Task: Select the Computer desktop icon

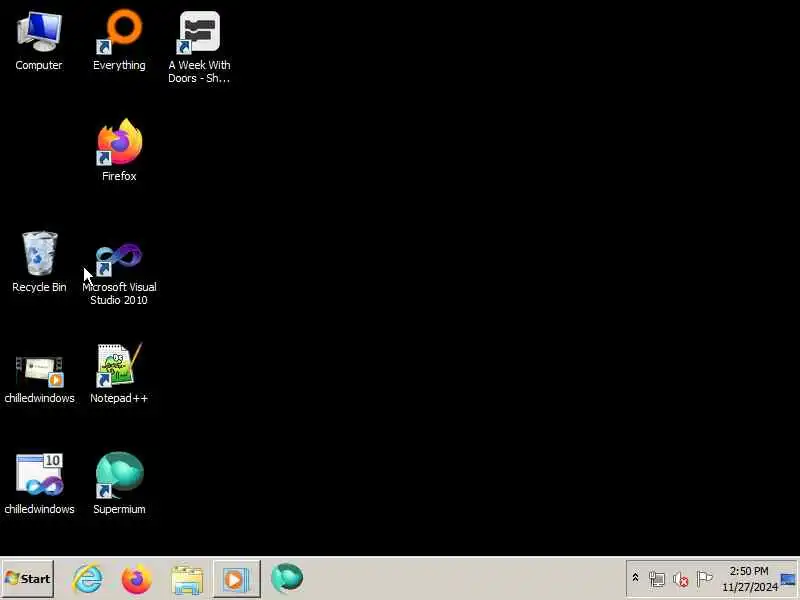Action: coord(39,41)
